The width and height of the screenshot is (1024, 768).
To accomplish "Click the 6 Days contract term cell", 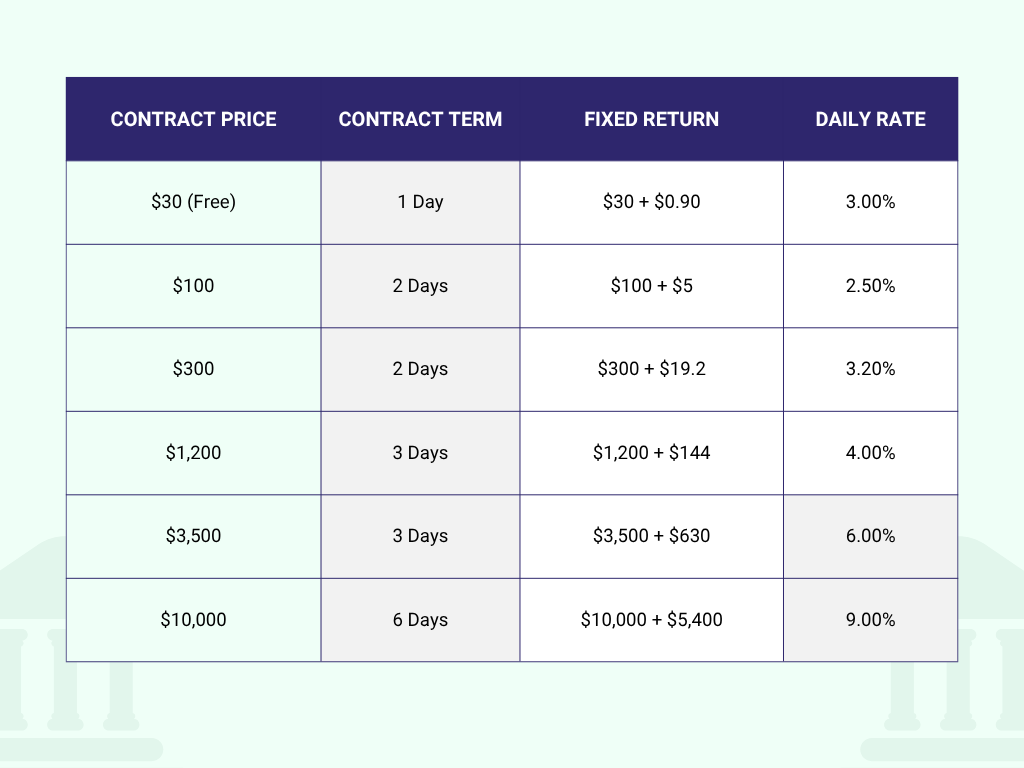I will click(420, 620).
